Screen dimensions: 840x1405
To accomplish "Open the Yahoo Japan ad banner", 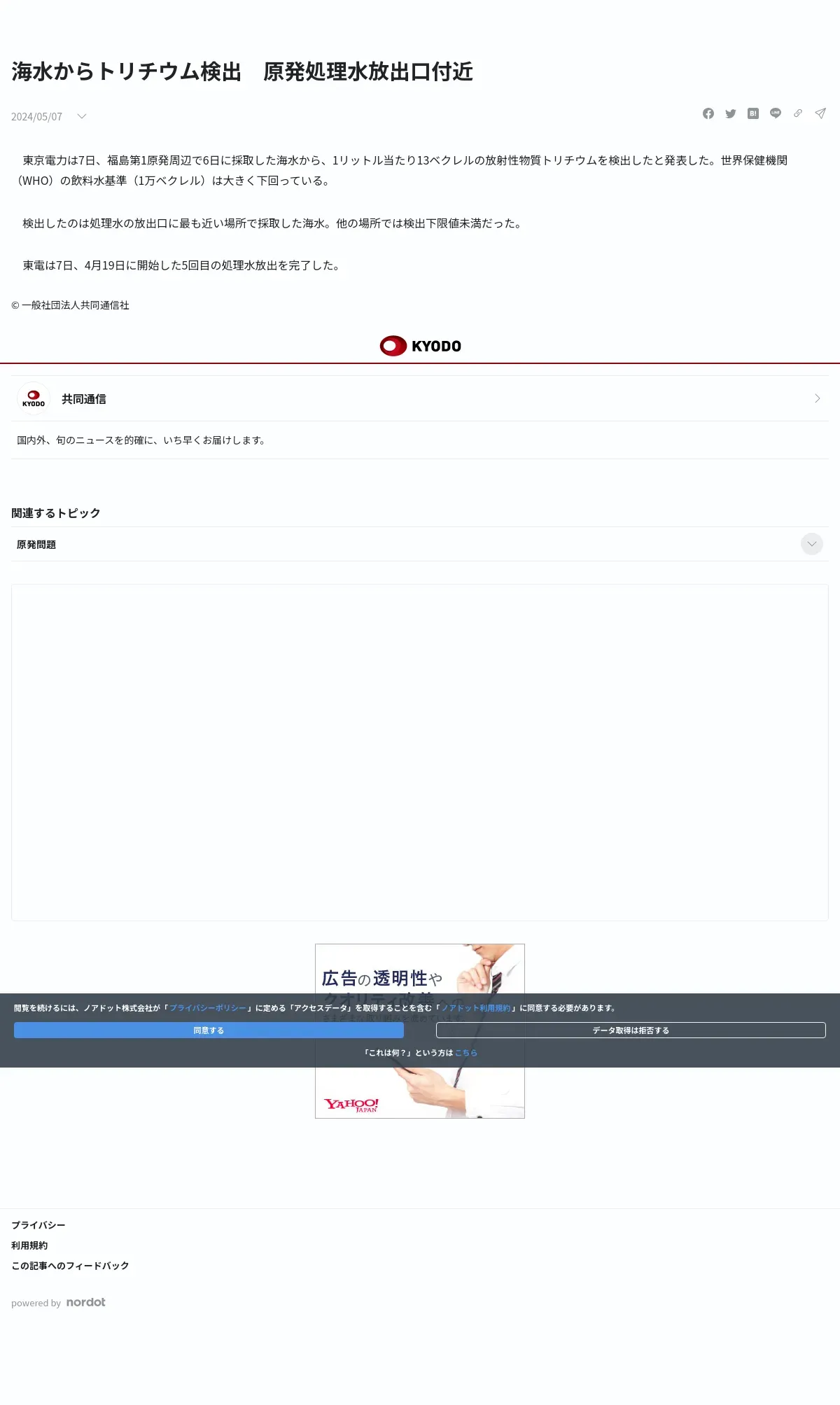I will pyautogui.click(x=420, y=1092).
